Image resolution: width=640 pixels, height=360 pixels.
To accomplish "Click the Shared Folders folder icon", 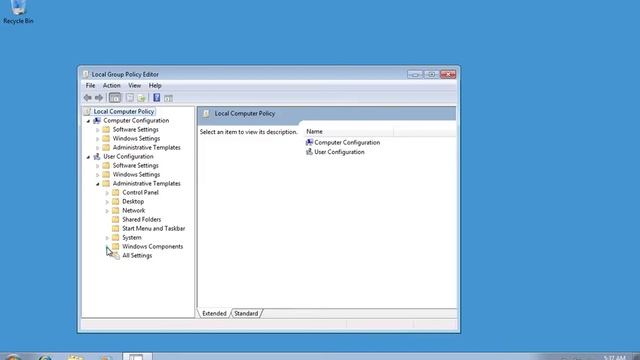I will pos(116,220).
